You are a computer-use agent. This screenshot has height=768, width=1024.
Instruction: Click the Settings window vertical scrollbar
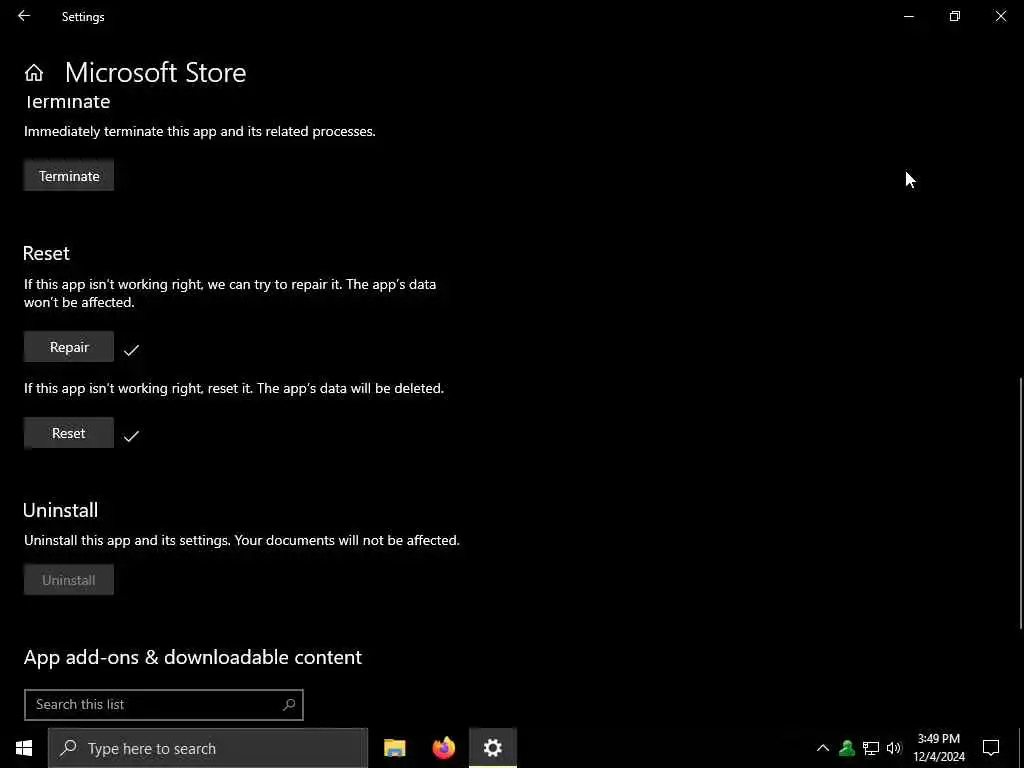coord(1021,503)
